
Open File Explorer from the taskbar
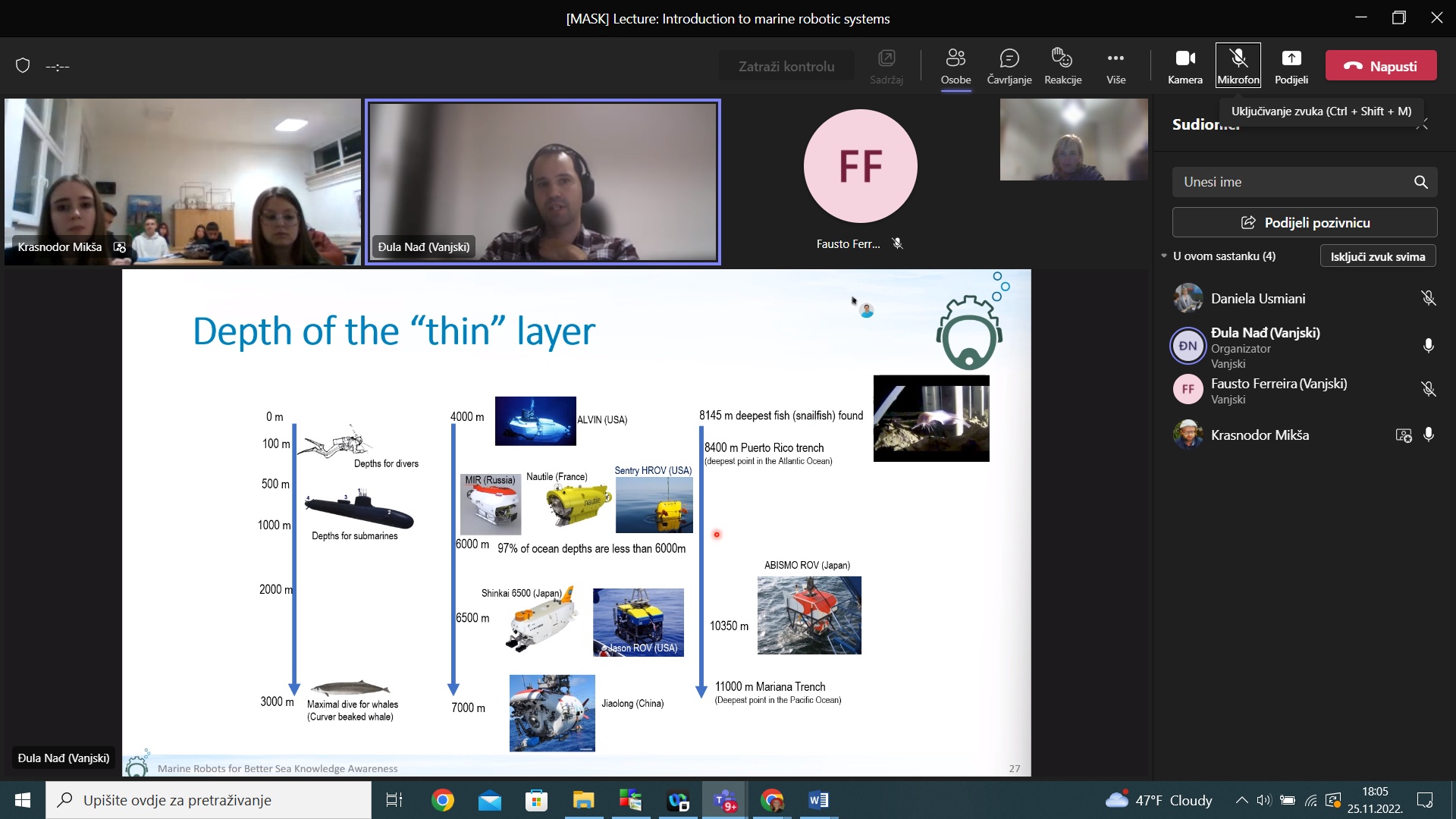(583, 800)
